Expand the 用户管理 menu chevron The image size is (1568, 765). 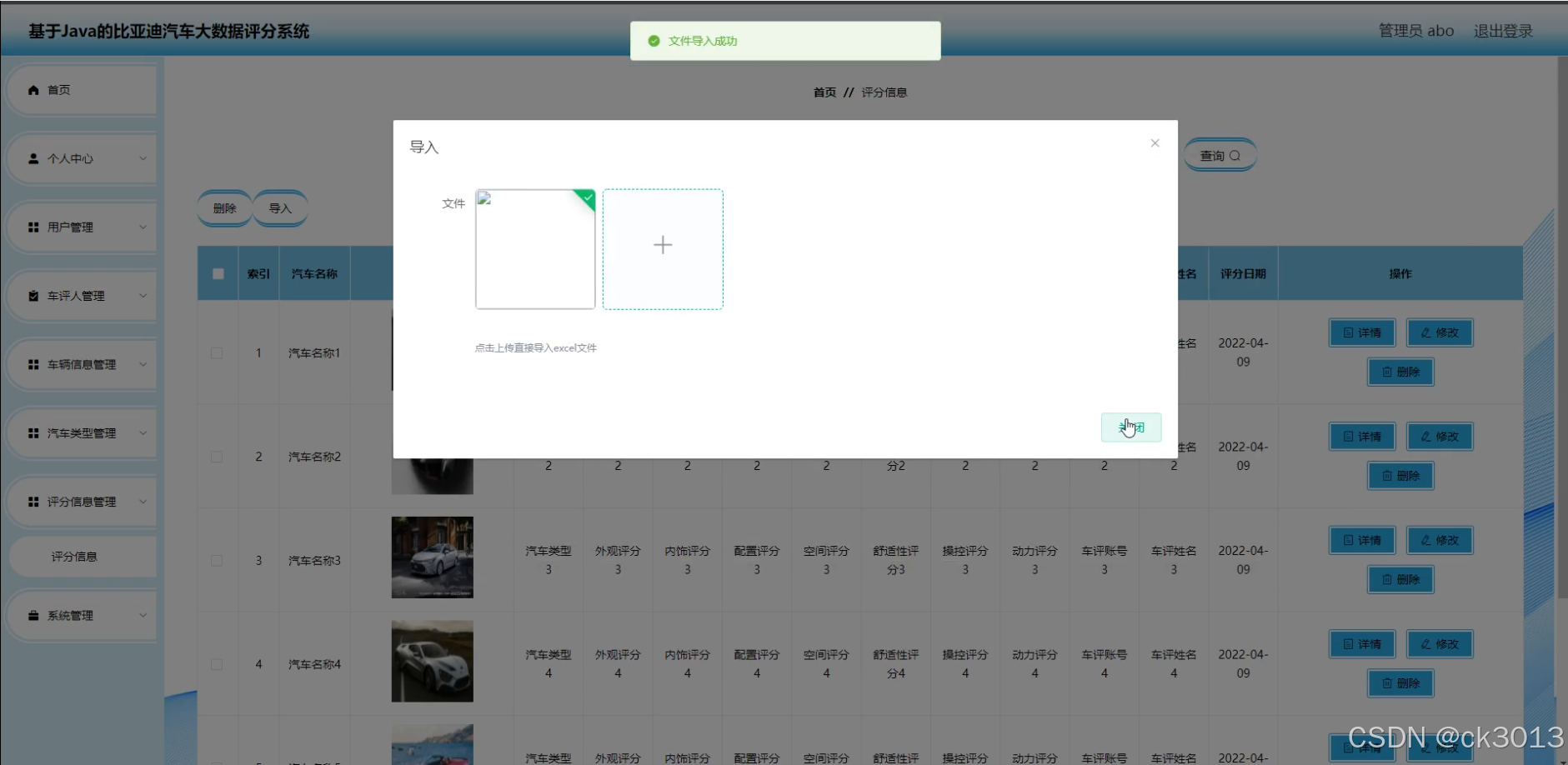[x=143, y=227]
